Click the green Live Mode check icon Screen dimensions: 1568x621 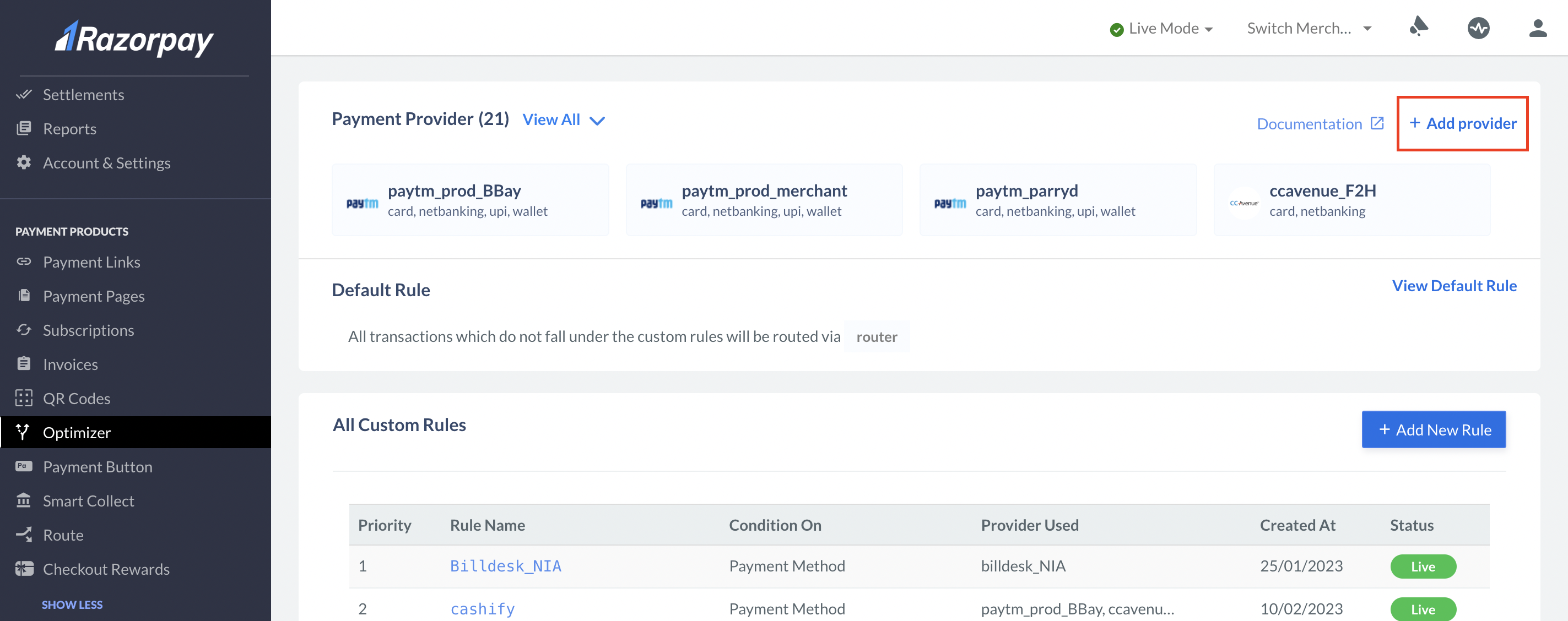[x=1116, y=30]
